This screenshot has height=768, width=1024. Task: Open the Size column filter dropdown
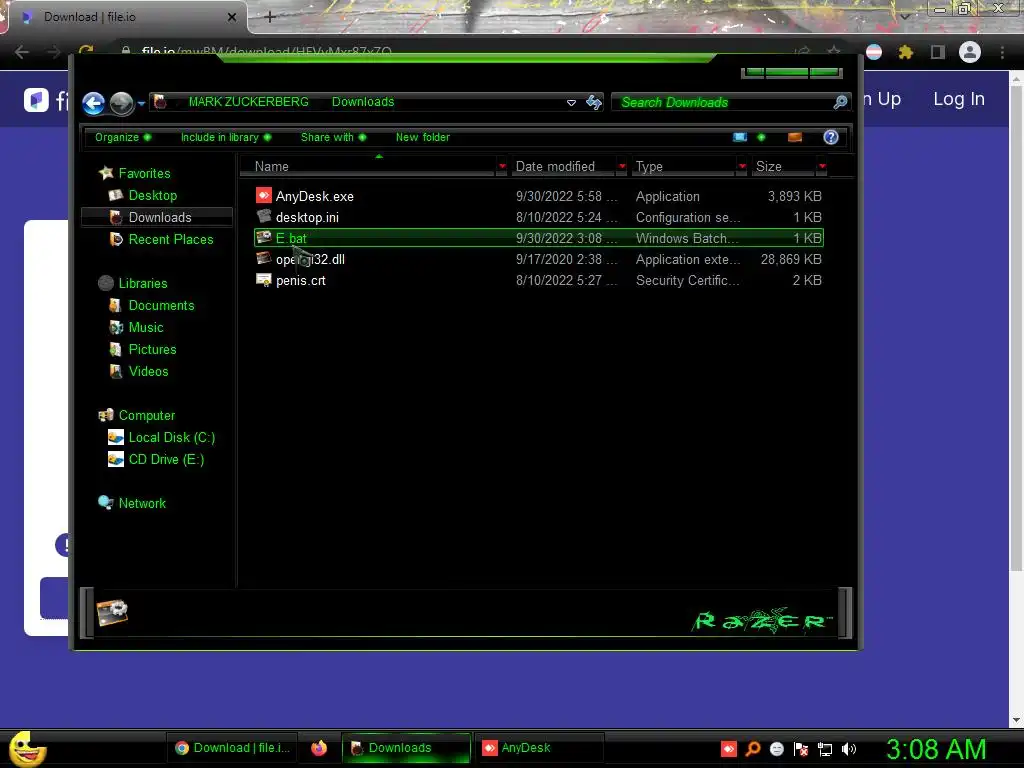click(x=822, y=167)
